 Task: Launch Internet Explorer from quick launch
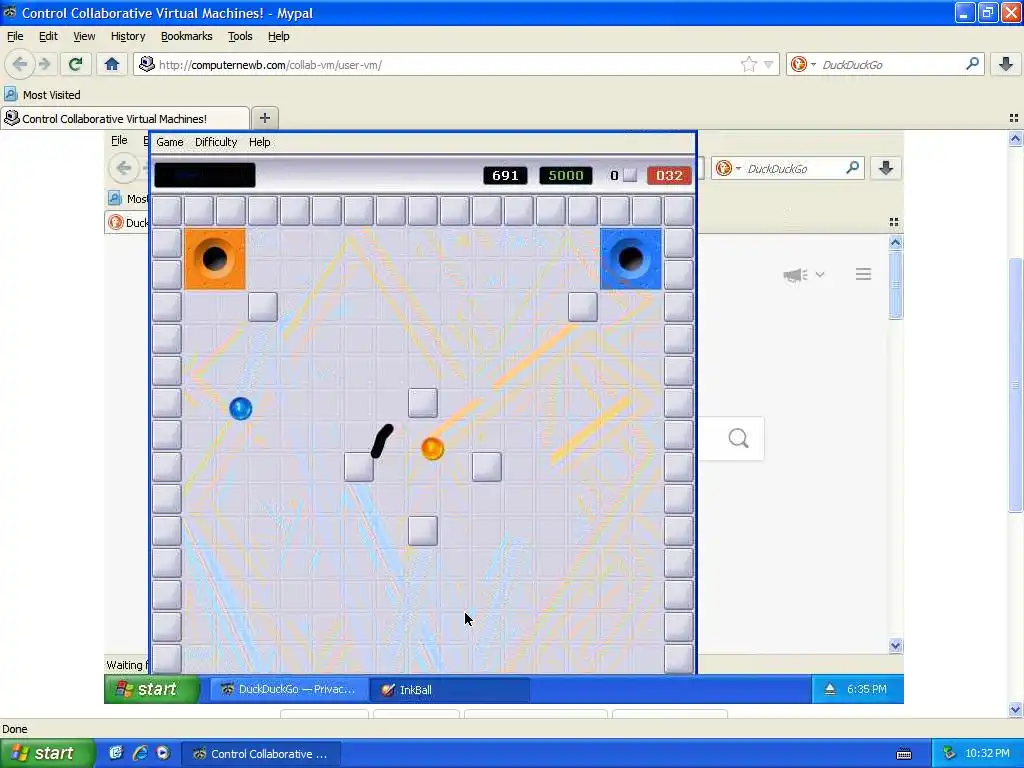140,753
